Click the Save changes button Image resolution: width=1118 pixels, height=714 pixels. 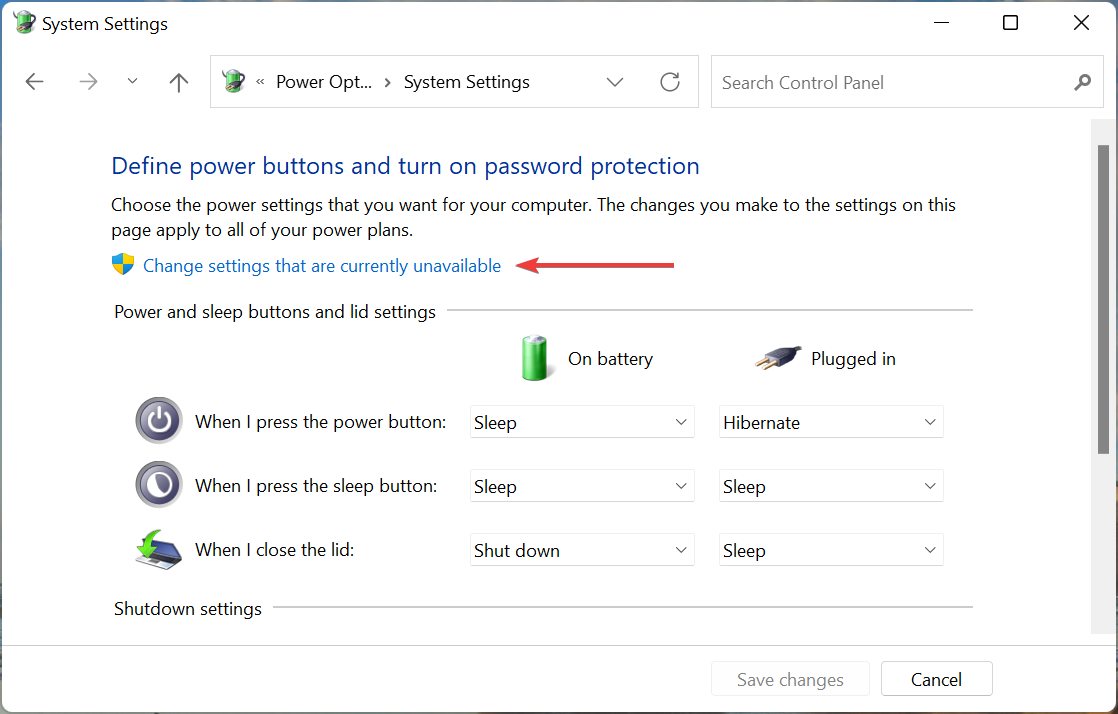pos(790,678)
